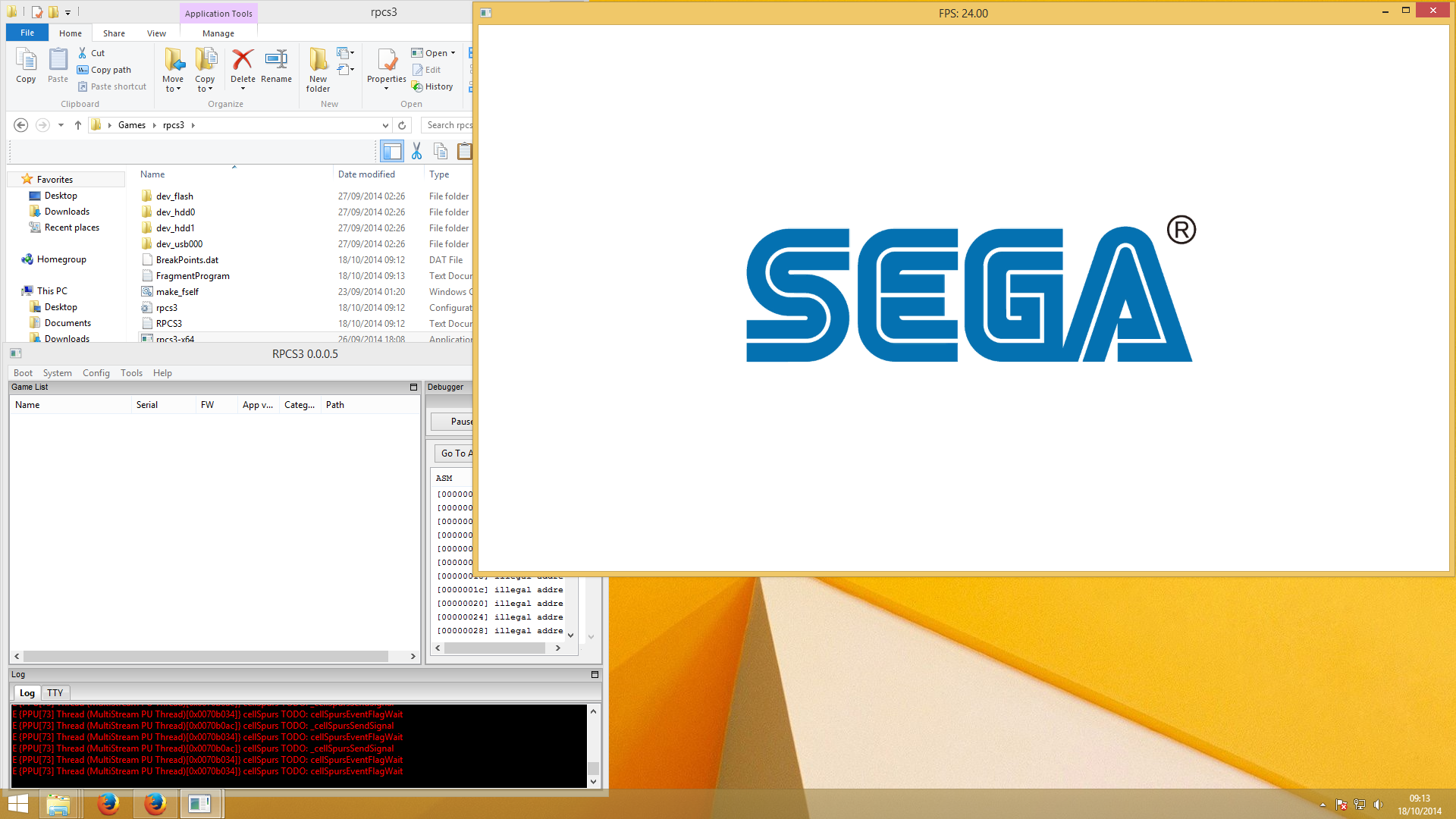Refresh the rpcs3 folder view
This screenshot has width=1456, height=819.
[402, 125]
